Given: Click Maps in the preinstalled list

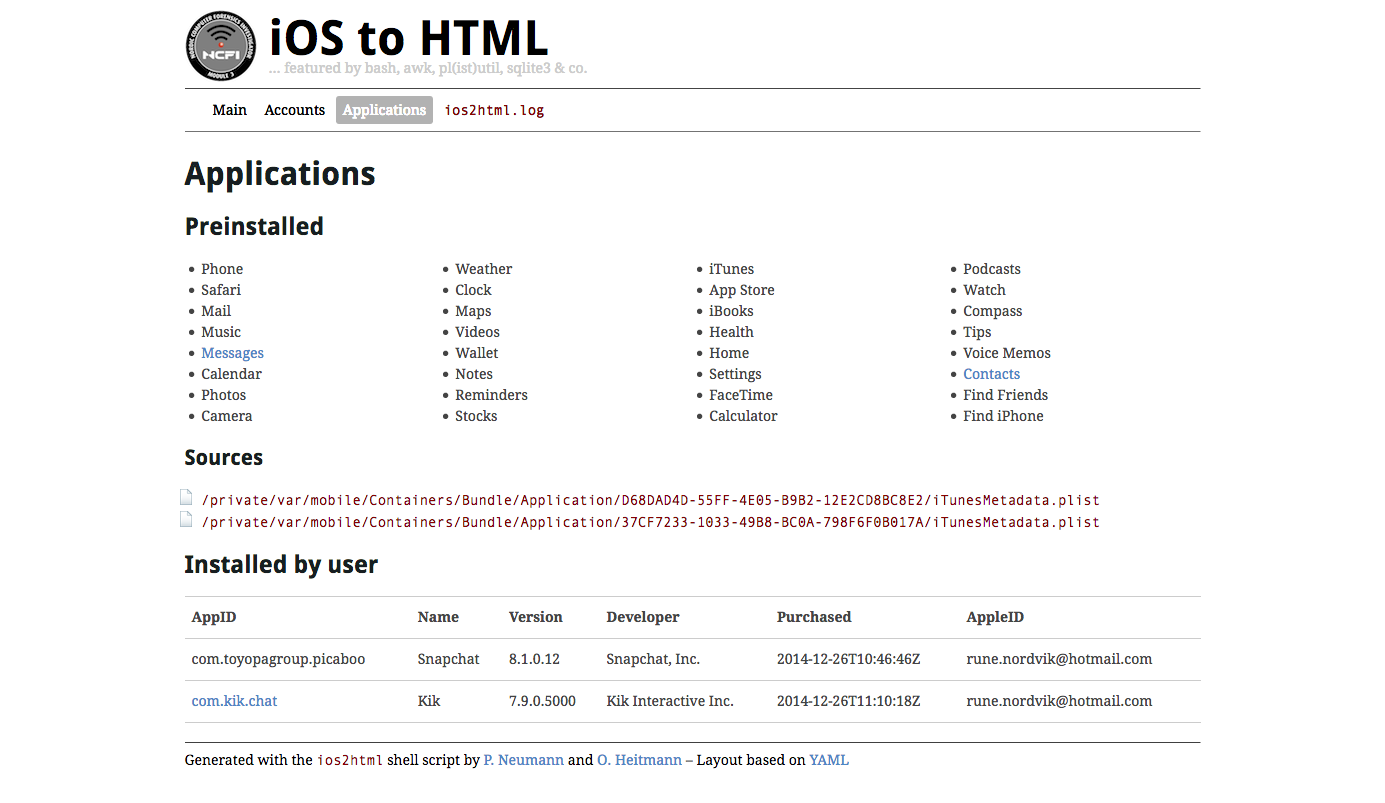Looking at the screenshot, I should pos(473,311).
